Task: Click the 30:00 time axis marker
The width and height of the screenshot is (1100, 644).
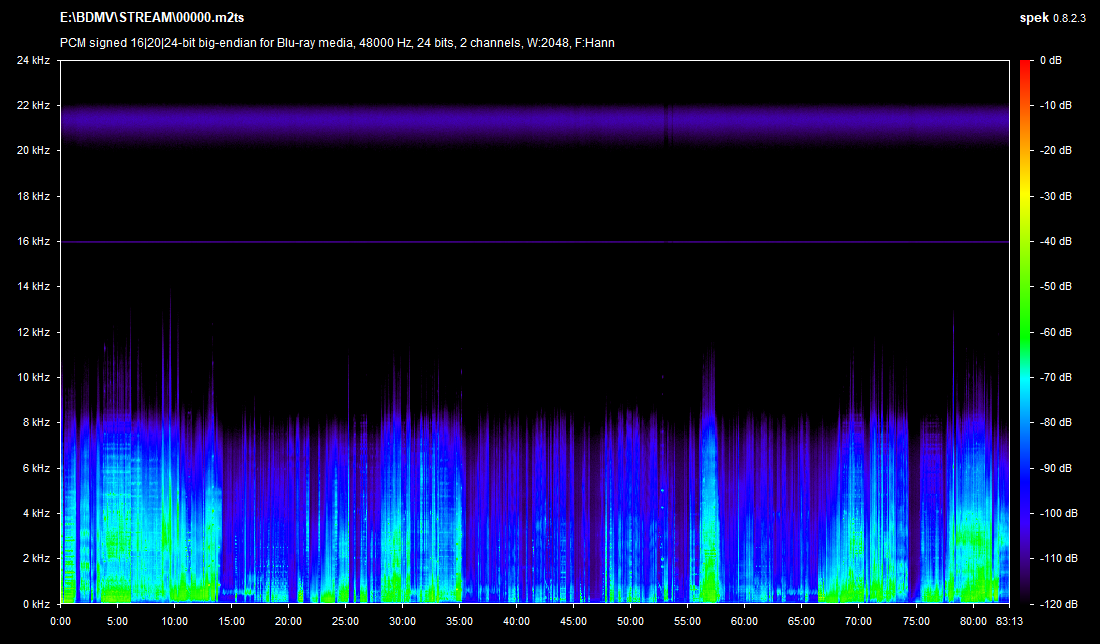Action: pos(402,620)
